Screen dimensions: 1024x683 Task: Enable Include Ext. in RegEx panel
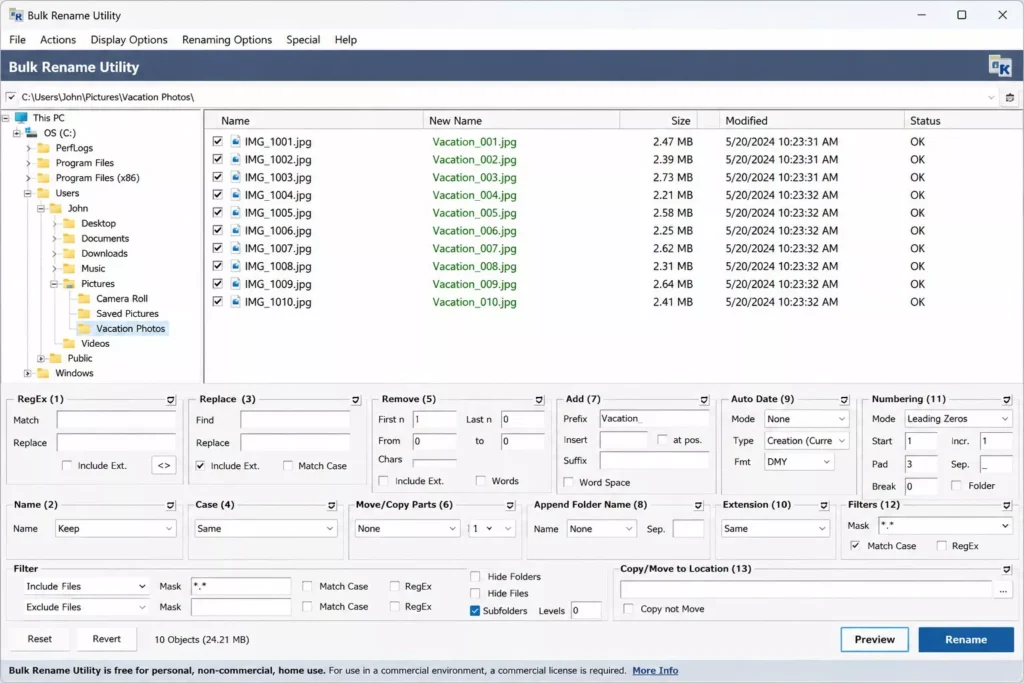[x=67, y=466]
